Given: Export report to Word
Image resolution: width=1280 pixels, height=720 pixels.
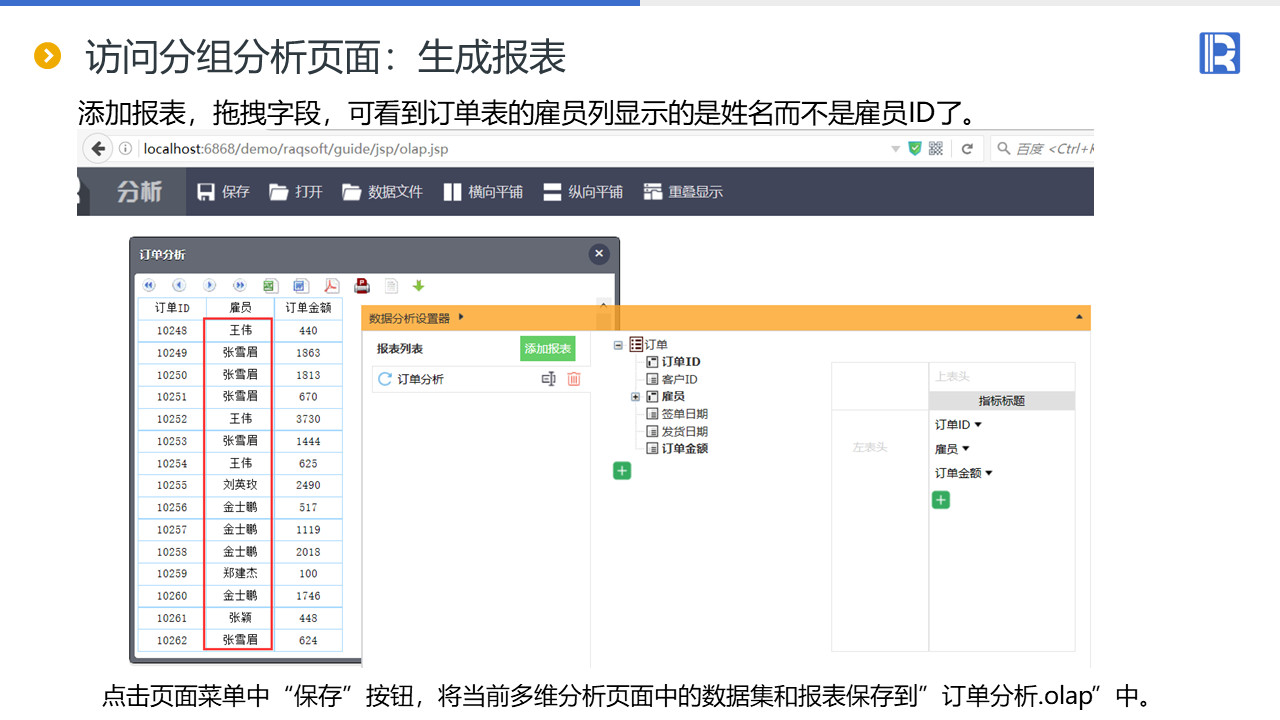Looking at the screenshot, I should coord(299,285).
